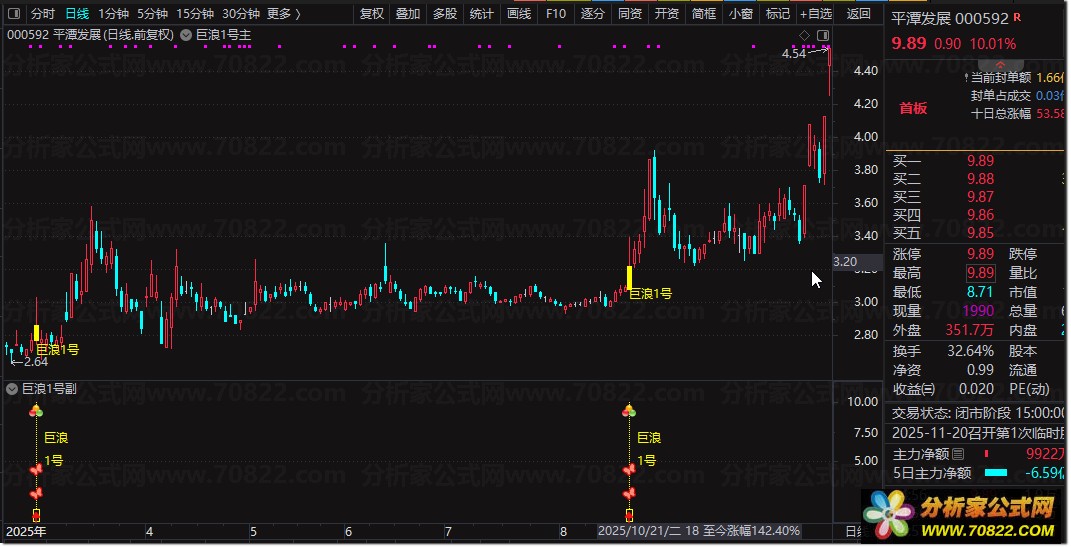This screenshot has height=547, width=1071.
Task: Click the 最低 value 8.71
Action: [980, 292]
